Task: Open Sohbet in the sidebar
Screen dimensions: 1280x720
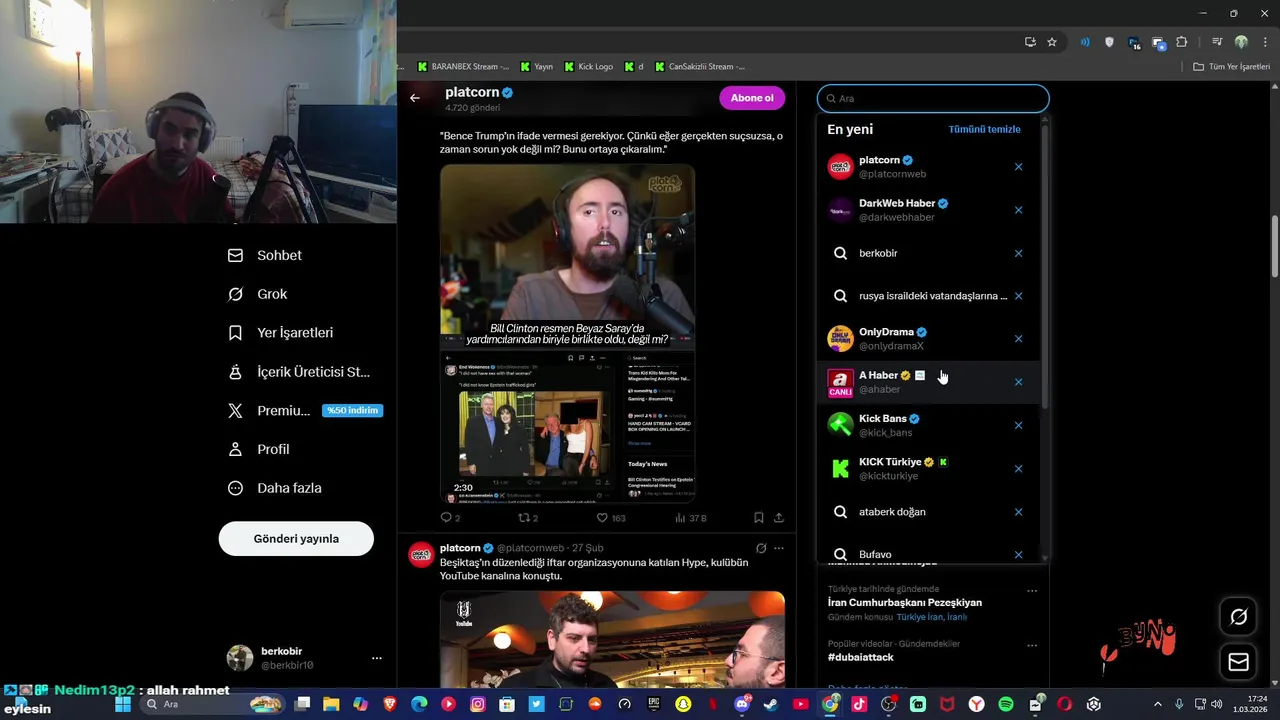Action: click(265, 255)
